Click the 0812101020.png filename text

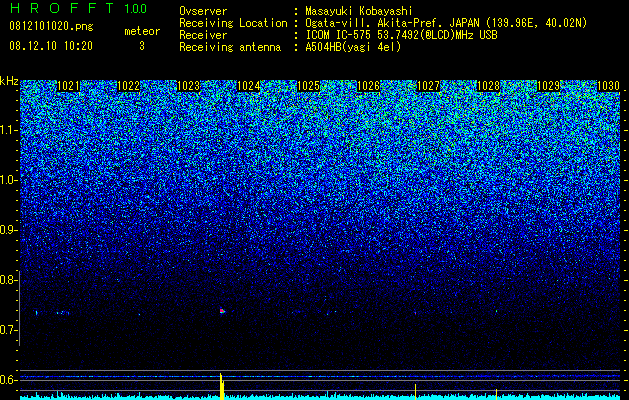coord(51,27)
